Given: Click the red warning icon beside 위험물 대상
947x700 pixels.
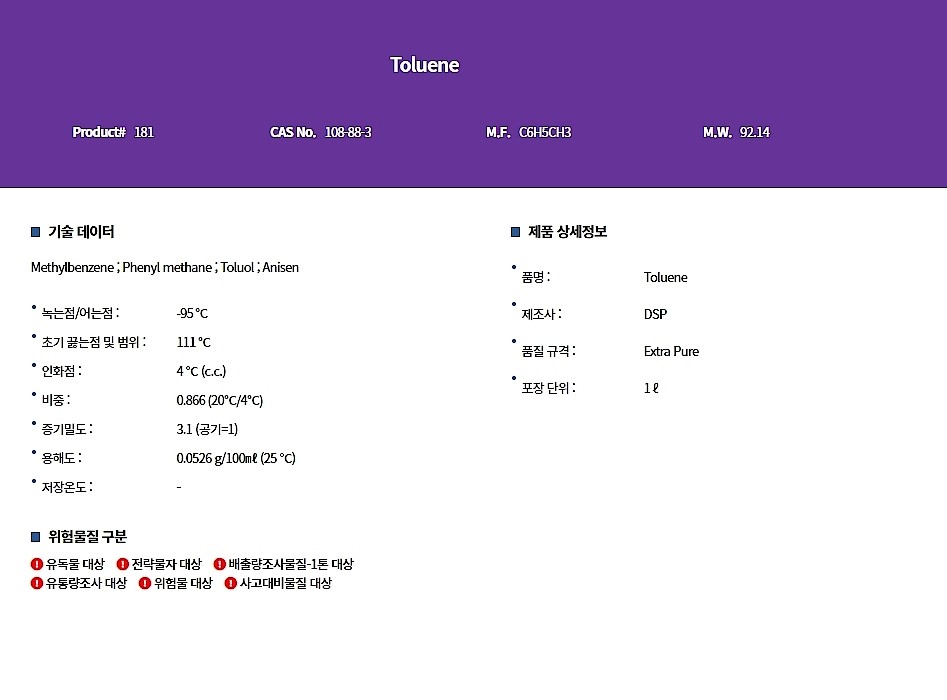Looking at the screenshot, I should point(145,583).
